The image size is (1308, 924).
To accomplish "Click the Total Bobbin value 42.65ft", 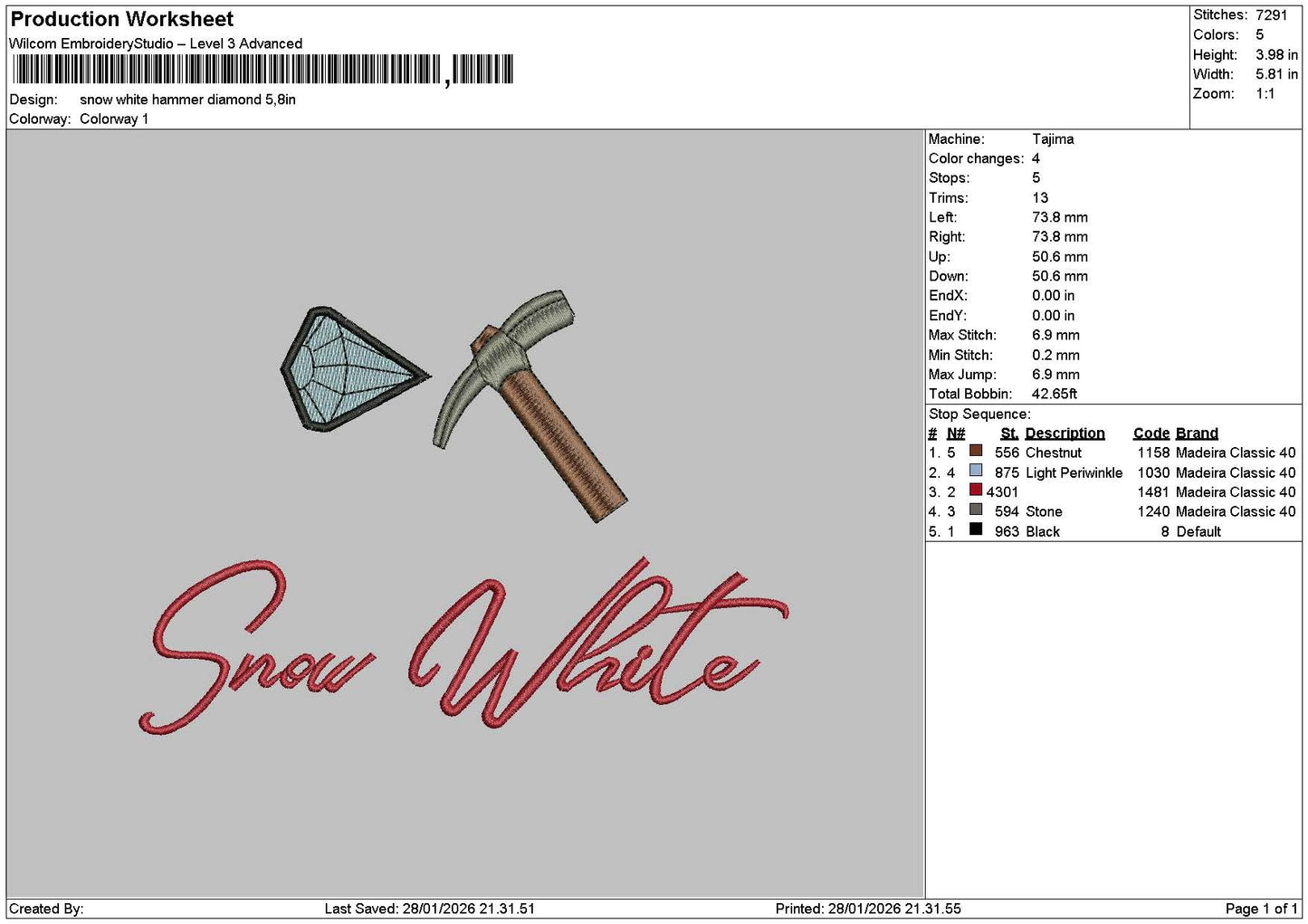I will [1055, 395].
